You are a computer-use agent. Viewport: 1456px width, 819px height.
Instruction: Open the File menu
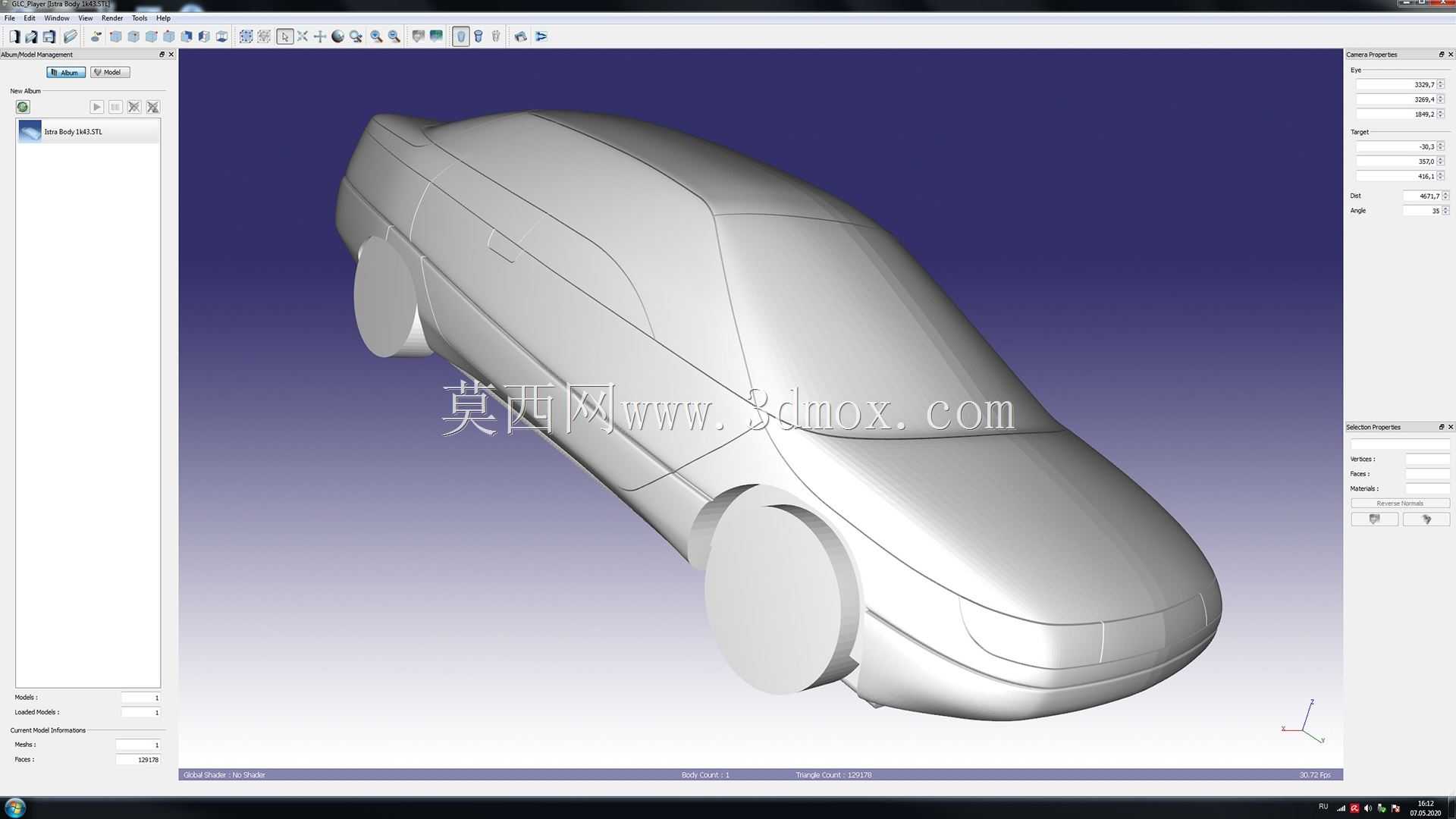pyautogui.click(x=10, y=18)
